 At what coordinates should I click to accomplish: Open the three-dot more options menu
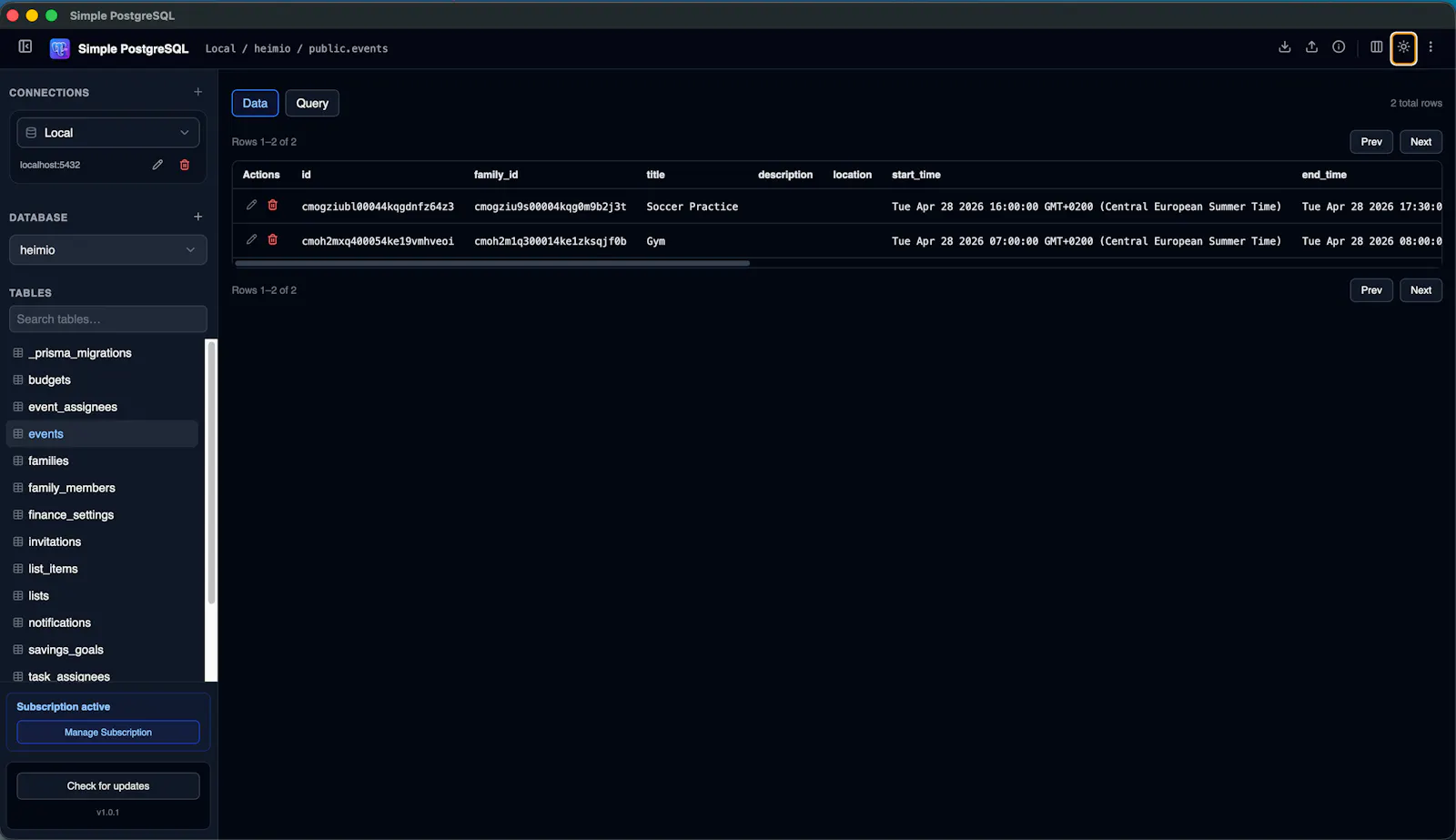point(1431,47)
